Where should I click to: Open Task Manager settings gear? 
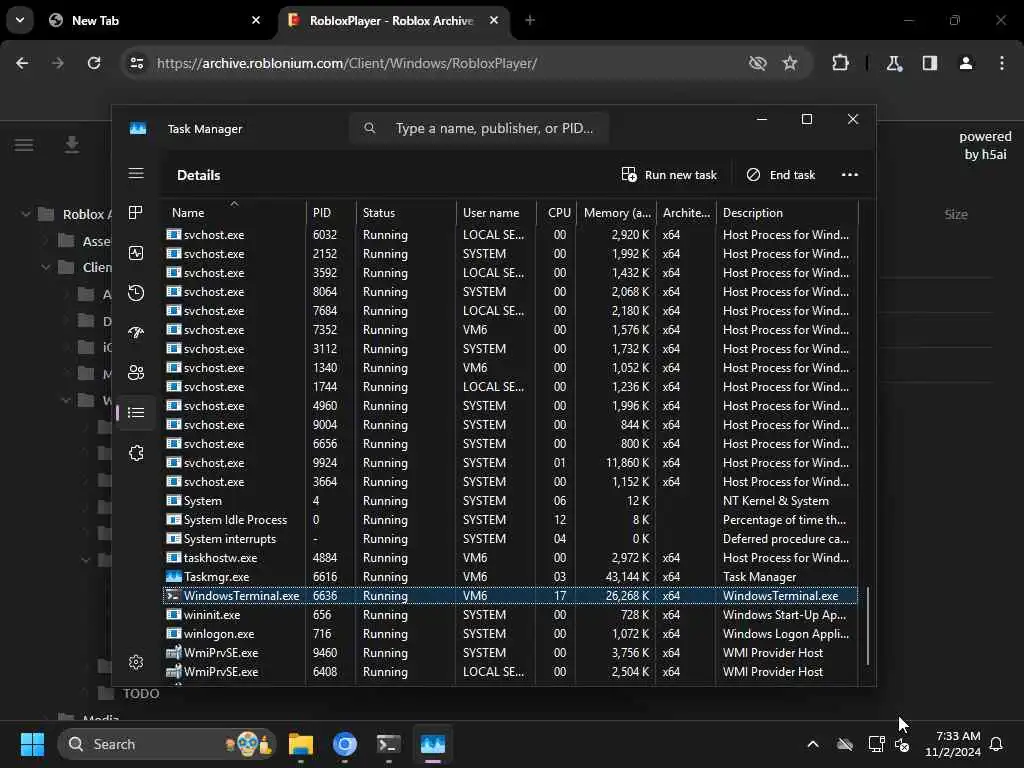click(136, 662)
